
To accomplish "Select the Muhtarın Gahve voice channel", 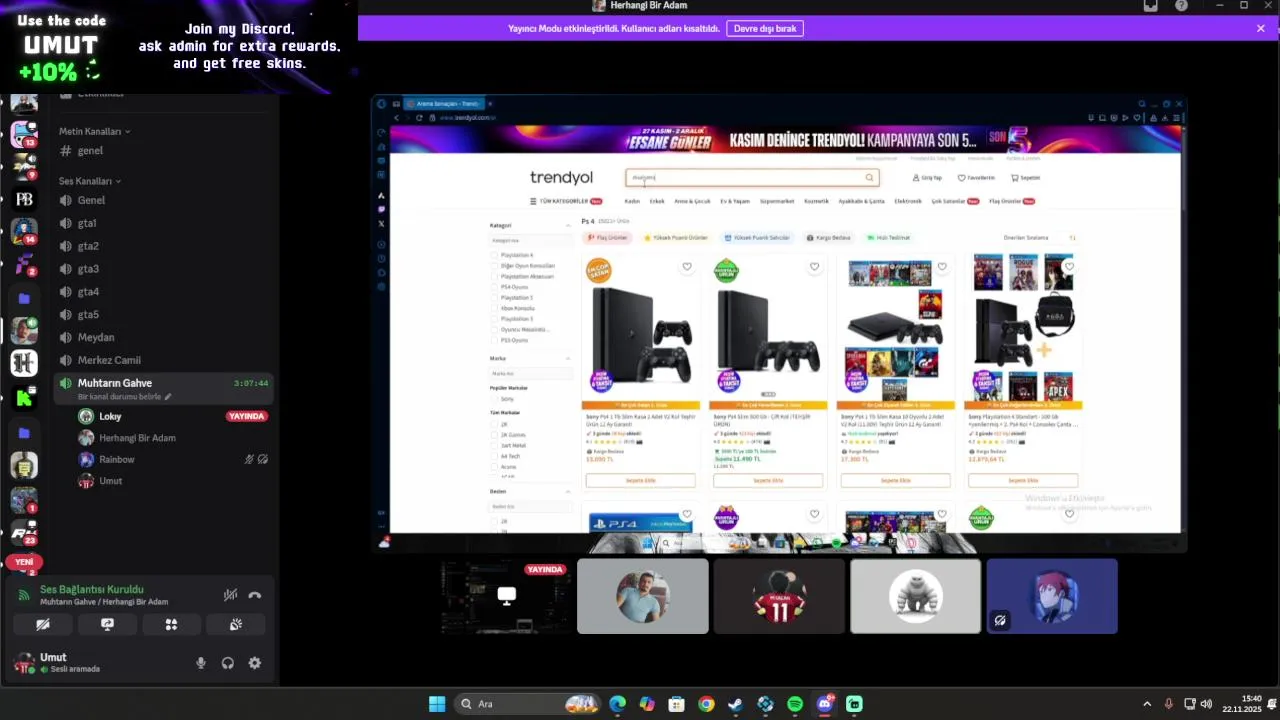I will [163, 388].
